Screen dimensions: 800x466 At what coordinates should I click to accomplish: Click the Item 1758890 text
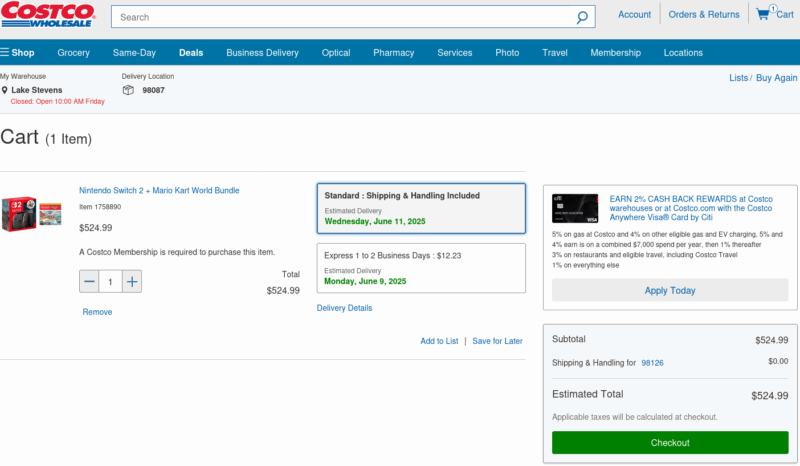100,207
